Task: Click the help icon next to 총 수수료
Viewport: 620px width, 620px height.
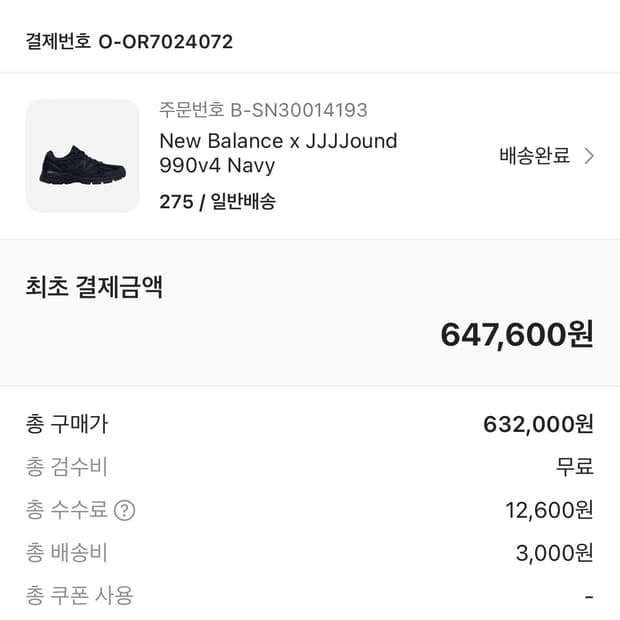Action: pyautogui.click(x=124, y=510)
